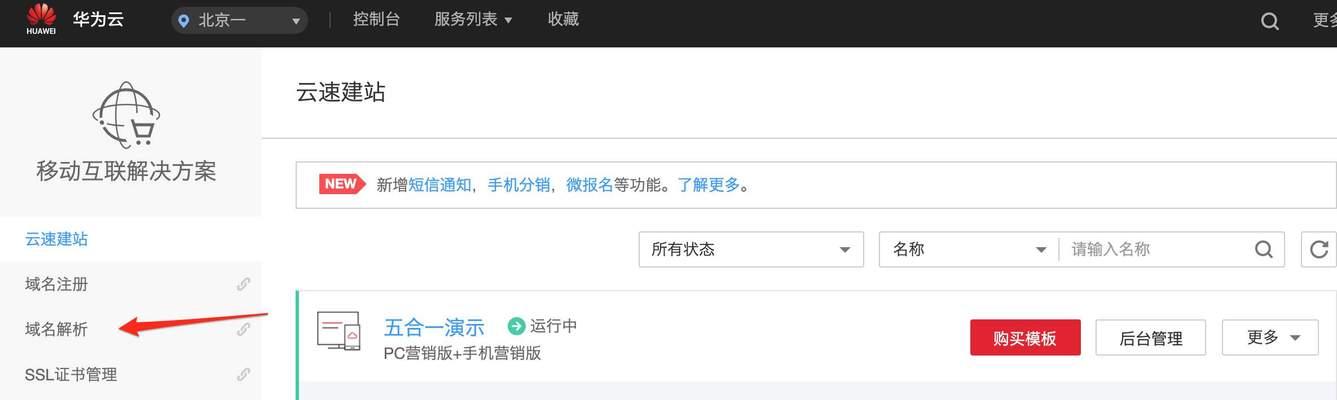This screenshot has height=400, width=1337.
Task: Click the link icon beside 域名解析
Action: [x=243, y=329]
